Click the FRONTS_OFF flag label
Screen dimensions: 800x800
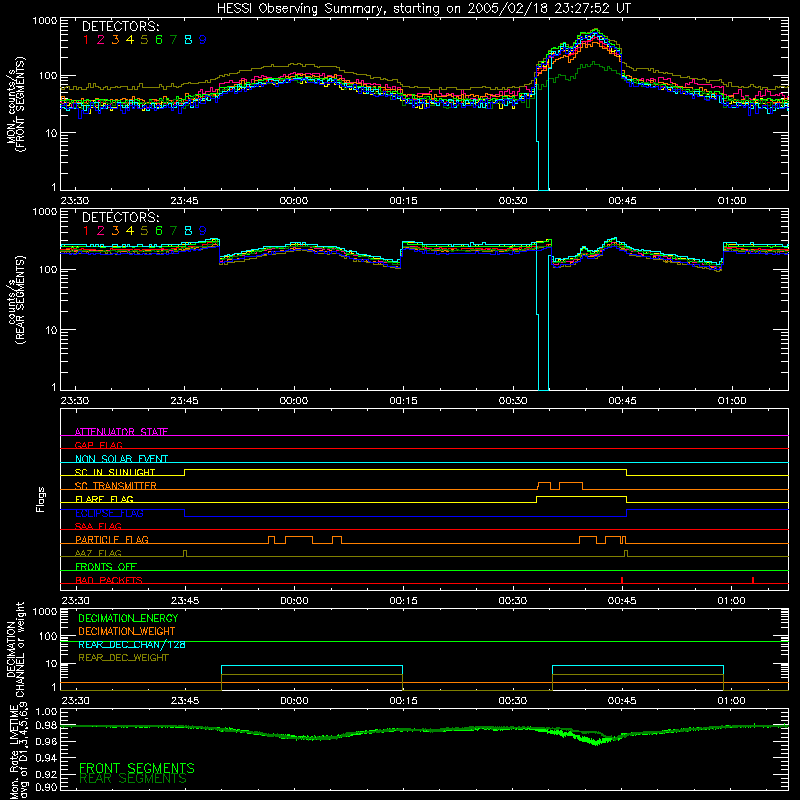pos(106,566)
